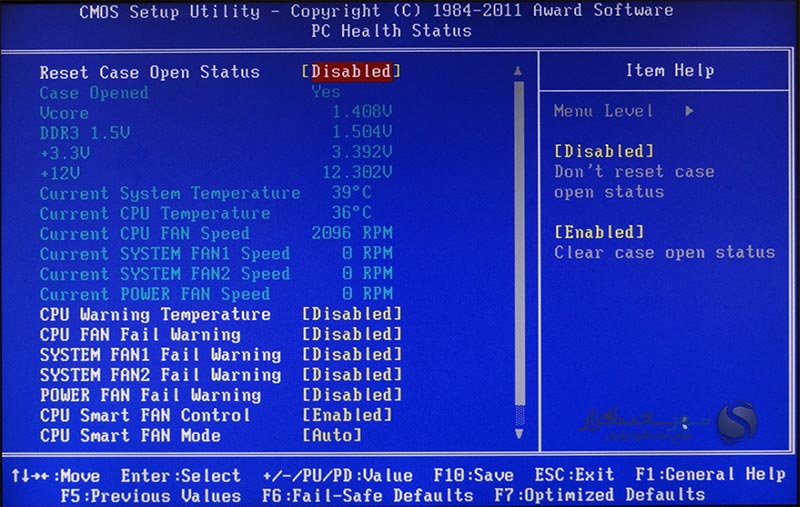This screenshot has width=800, height=507.
Task: Select the Reset Case Open Status [Disabled] value
Action: tap(351, 71)
